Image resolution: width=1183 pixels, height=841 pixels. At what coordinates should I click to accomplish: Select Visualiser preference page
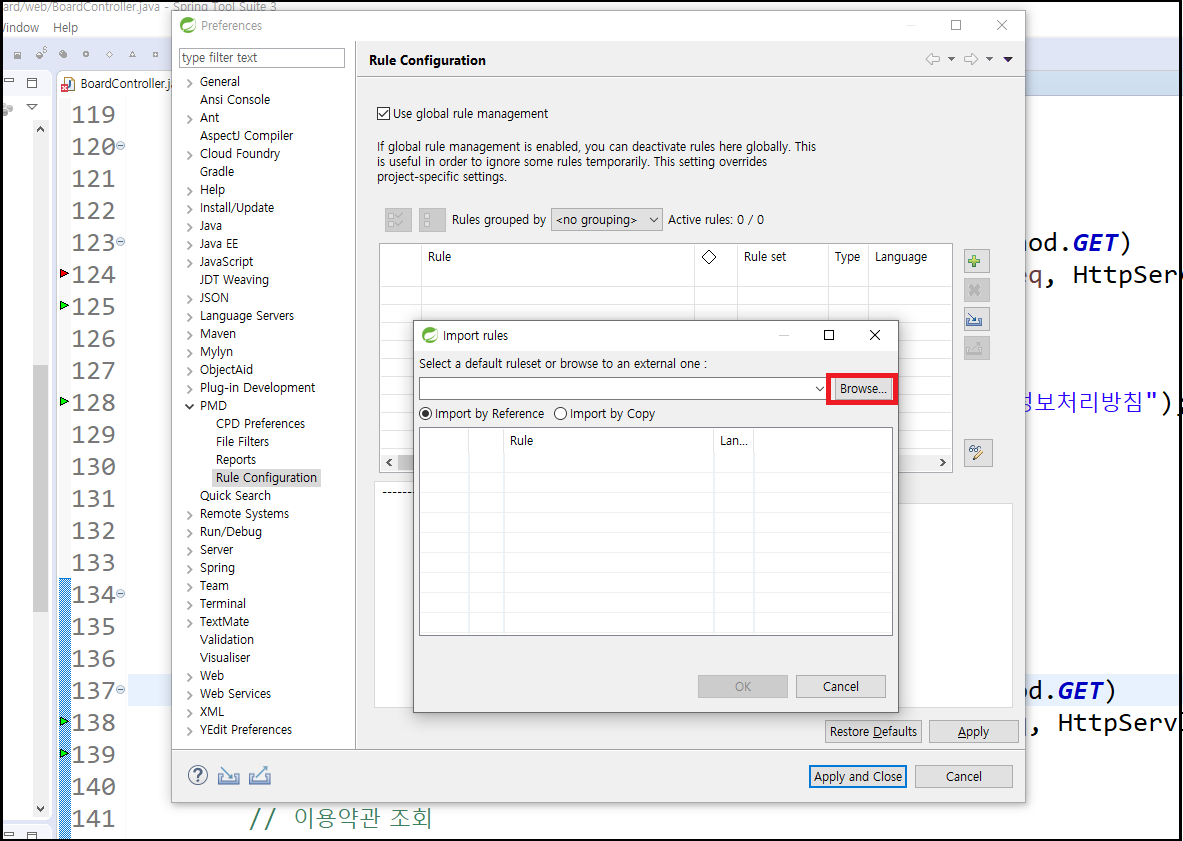[225, 658]
